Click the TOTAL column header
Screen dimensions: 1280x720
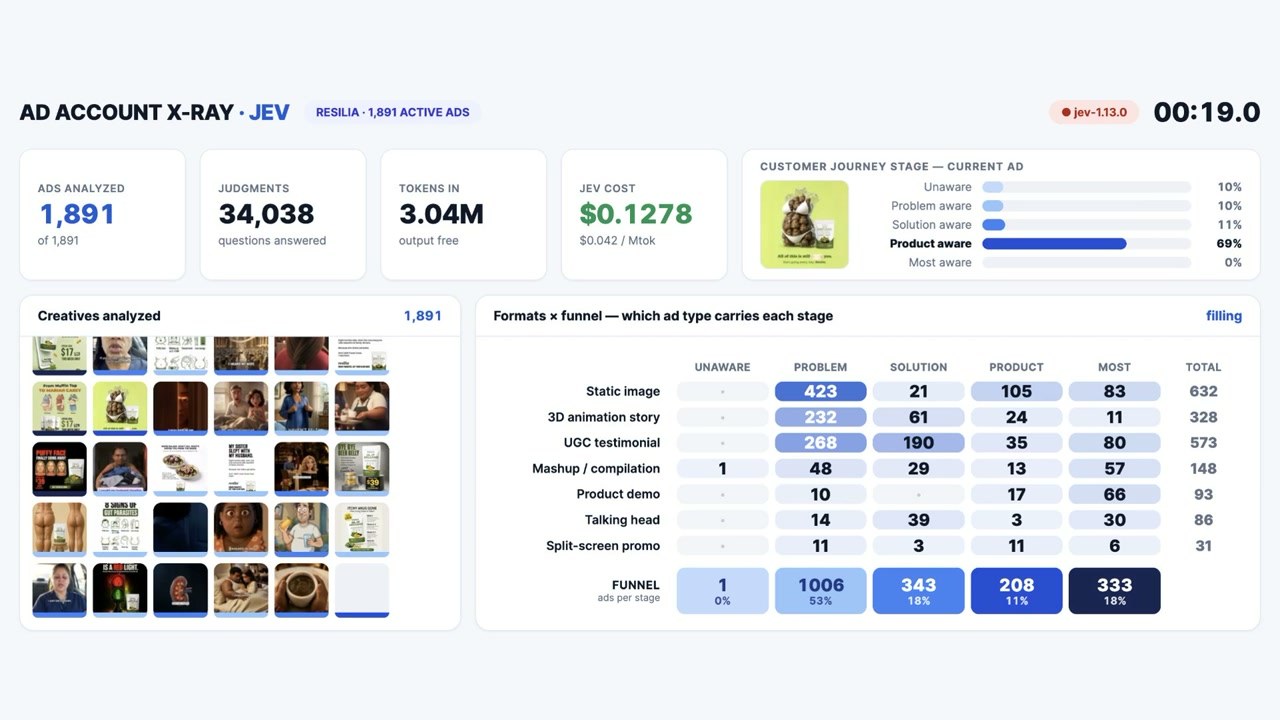1204,367
